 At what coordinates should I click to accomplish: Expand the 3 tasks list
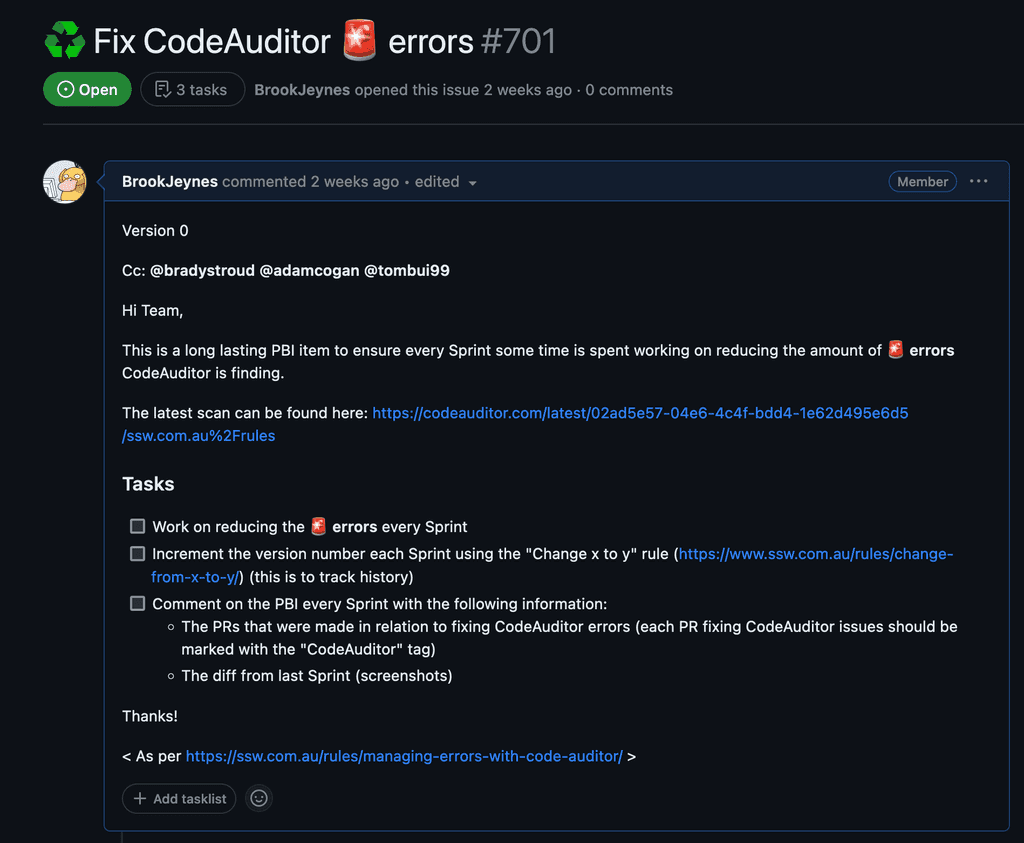192,89
